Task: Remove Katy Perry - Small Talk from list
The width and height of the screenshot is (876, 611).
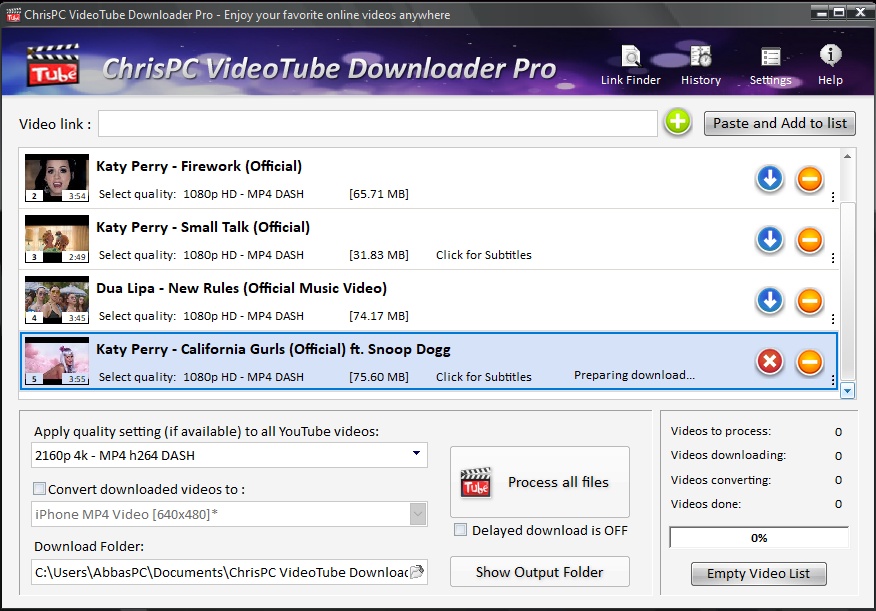Action: pos(810,240)
